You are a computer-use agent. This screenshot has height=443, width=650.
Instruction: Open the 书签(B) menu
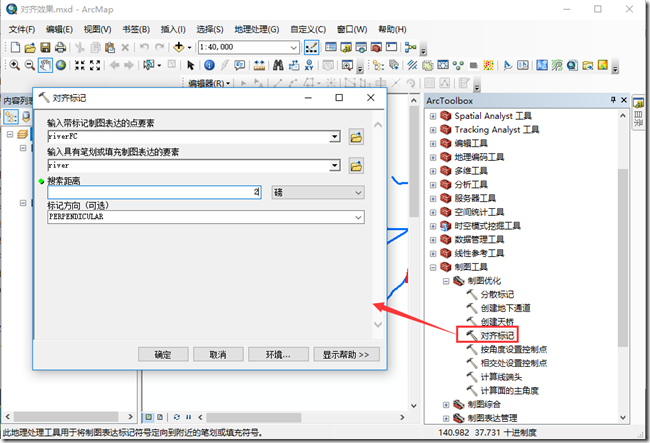click(x=136, y=29)
